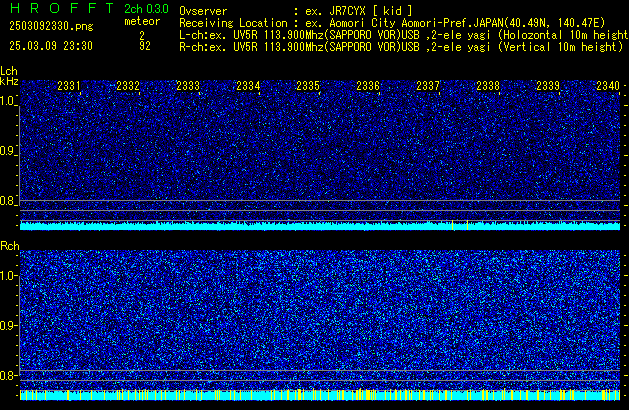Select the date stamp 25.03.09 23:30

(51, 46)
